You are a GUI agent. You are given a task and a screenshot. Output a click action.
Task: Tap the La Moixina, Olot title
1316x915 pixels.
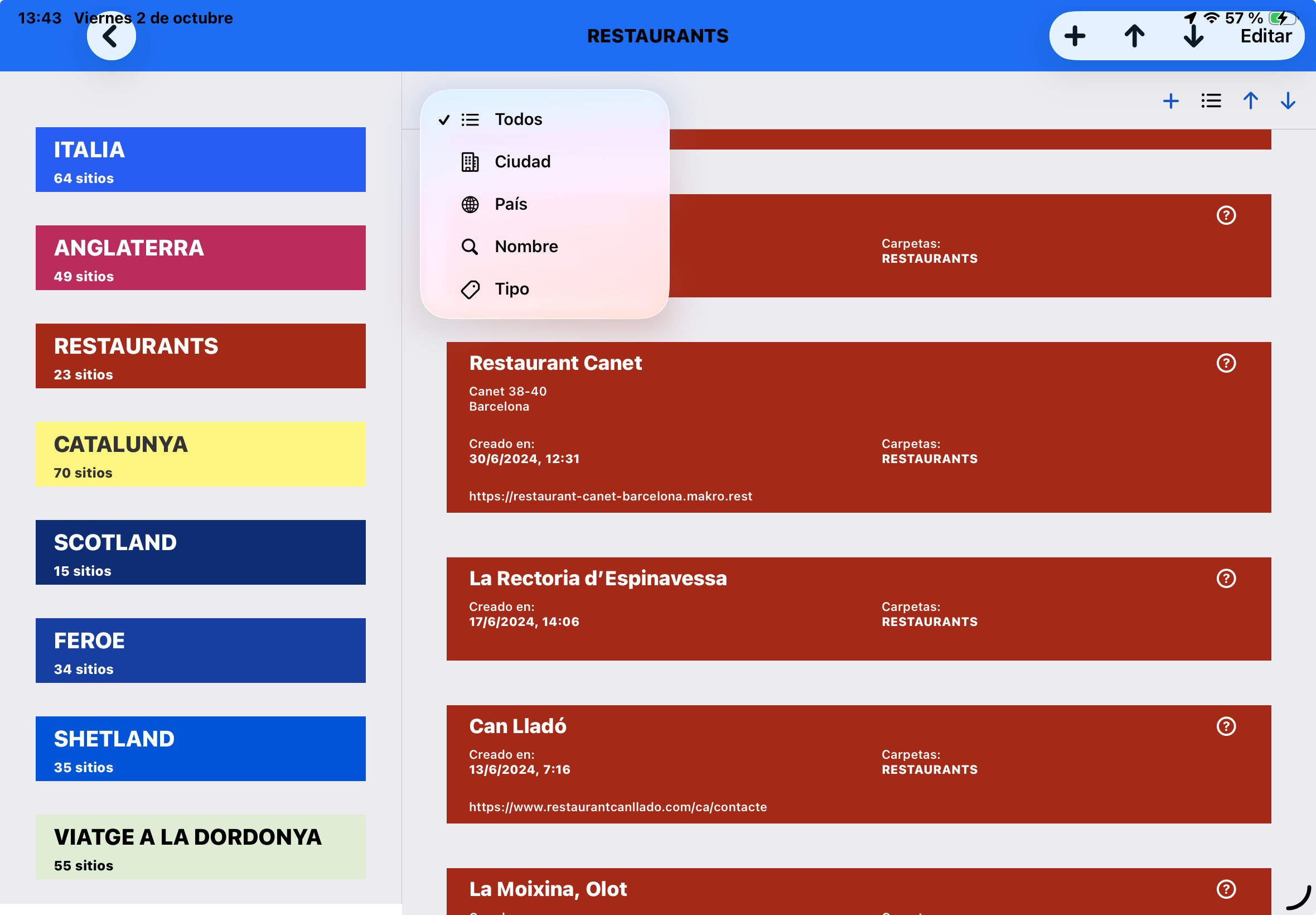(x=548, y=889)
